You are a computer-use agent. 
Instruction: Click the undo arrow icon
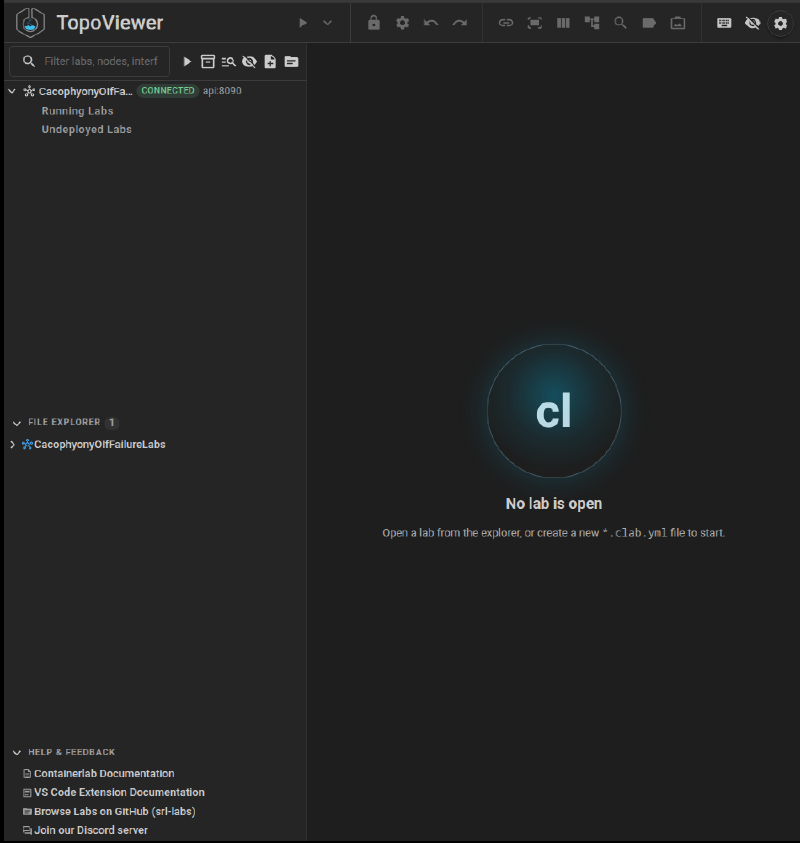pyautogui.click(x=431, y=23)
